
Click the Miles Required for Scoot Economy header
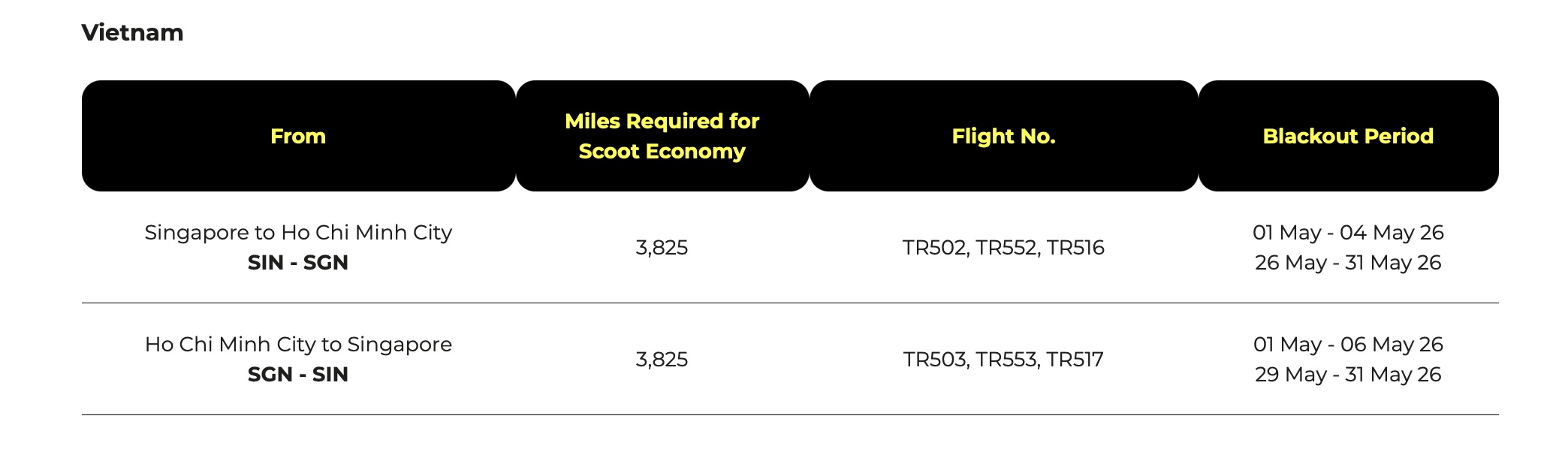(x=662, y=136)
